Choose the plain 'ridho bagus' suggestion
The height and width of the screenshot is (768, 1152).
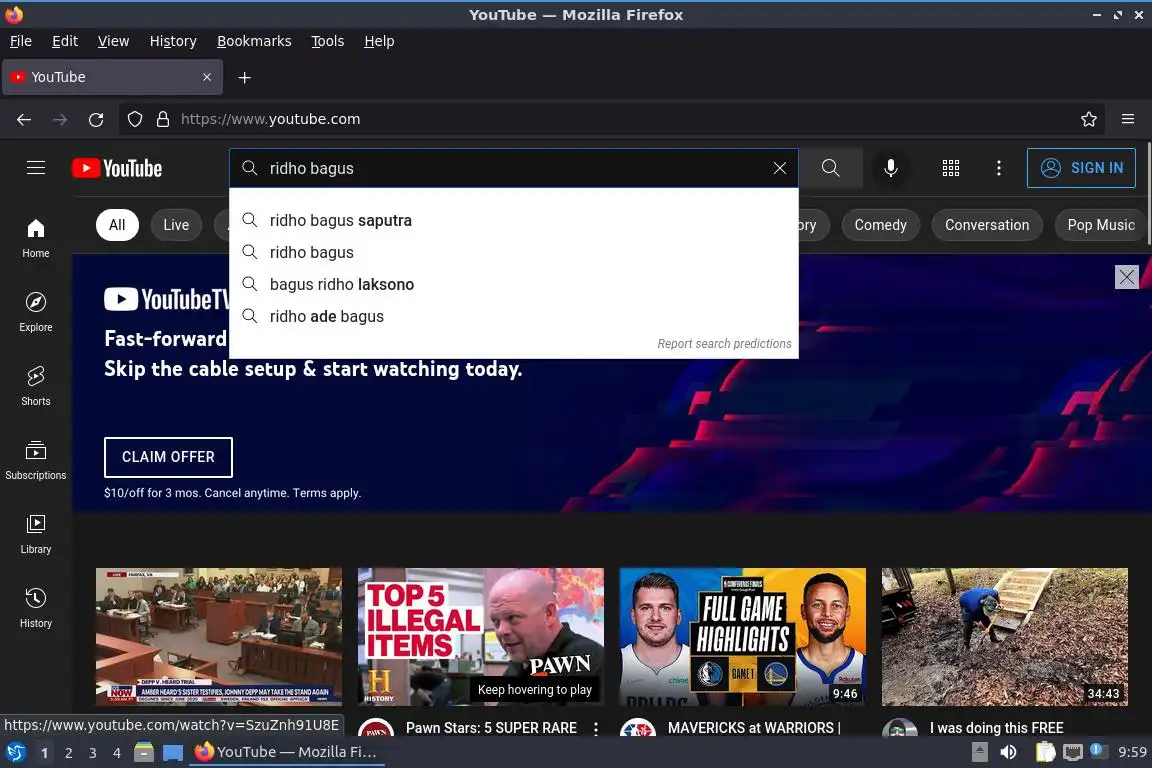coord(514,252)
